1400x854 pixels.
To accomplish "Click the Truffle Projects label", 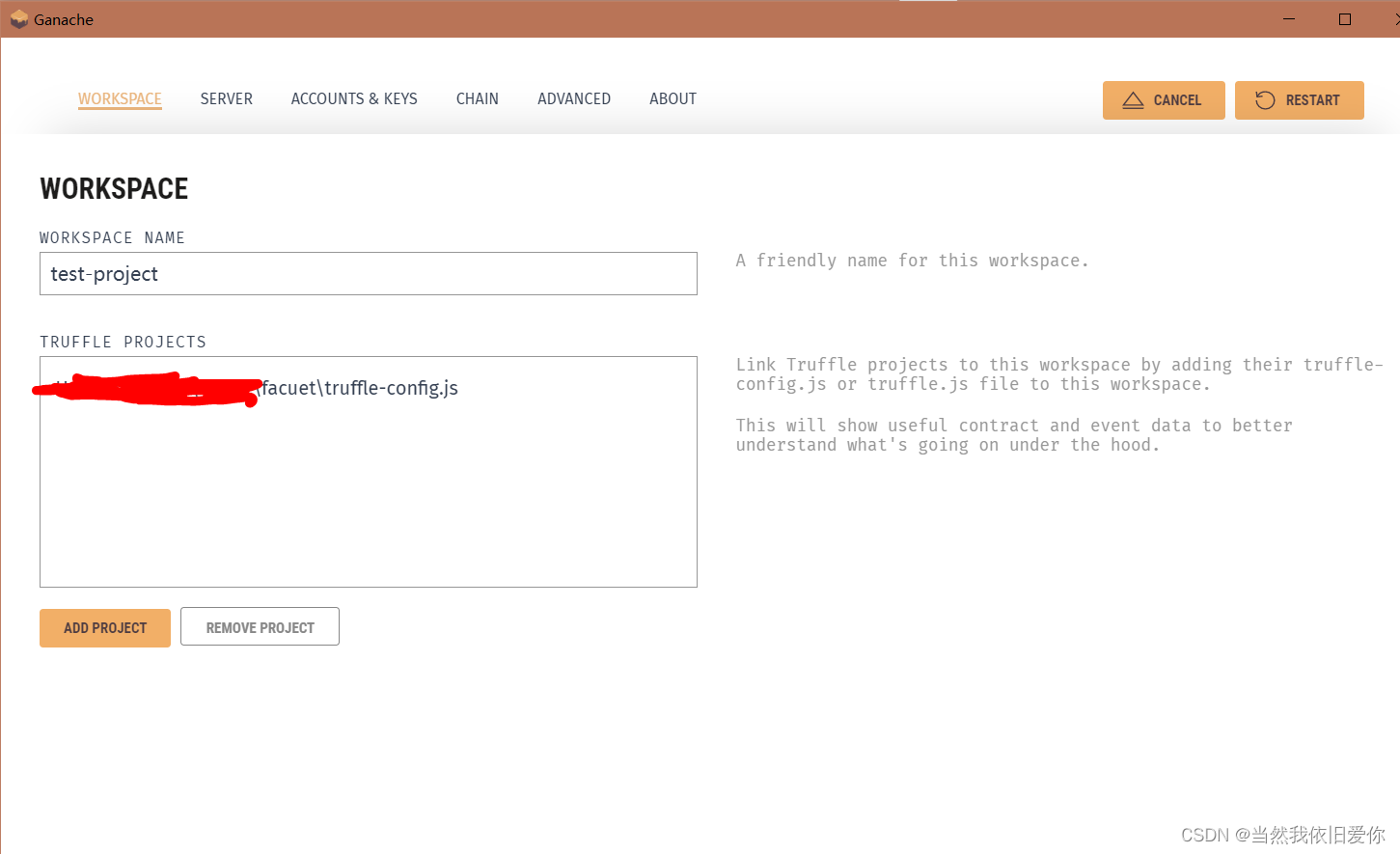I will [124, 342].
